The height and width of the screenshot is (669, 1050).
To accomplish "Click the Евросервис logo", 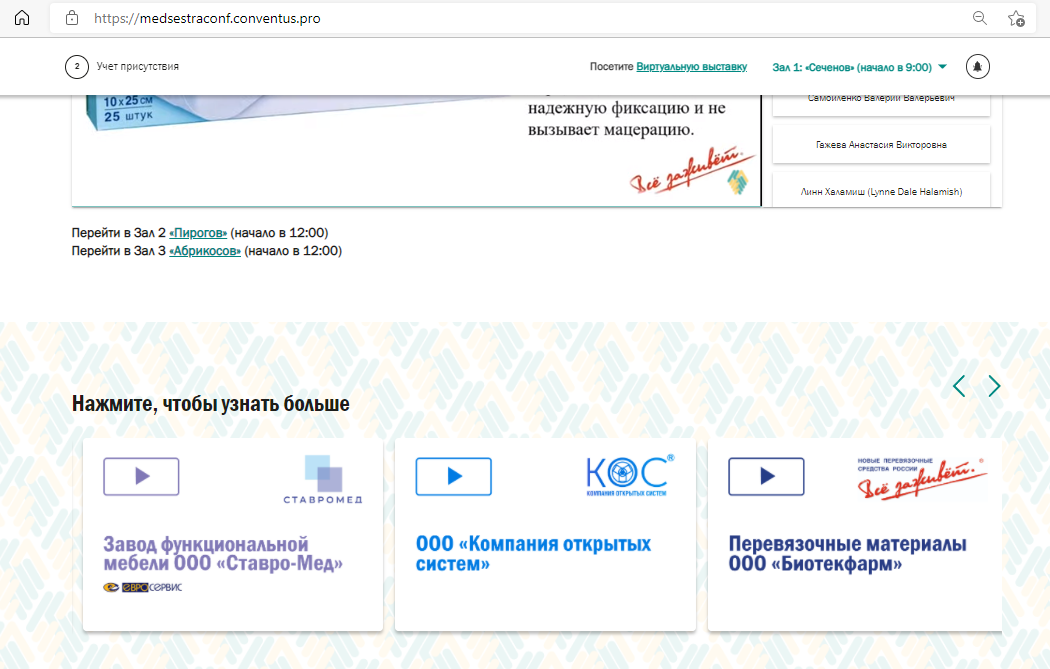I will point(143,587).
